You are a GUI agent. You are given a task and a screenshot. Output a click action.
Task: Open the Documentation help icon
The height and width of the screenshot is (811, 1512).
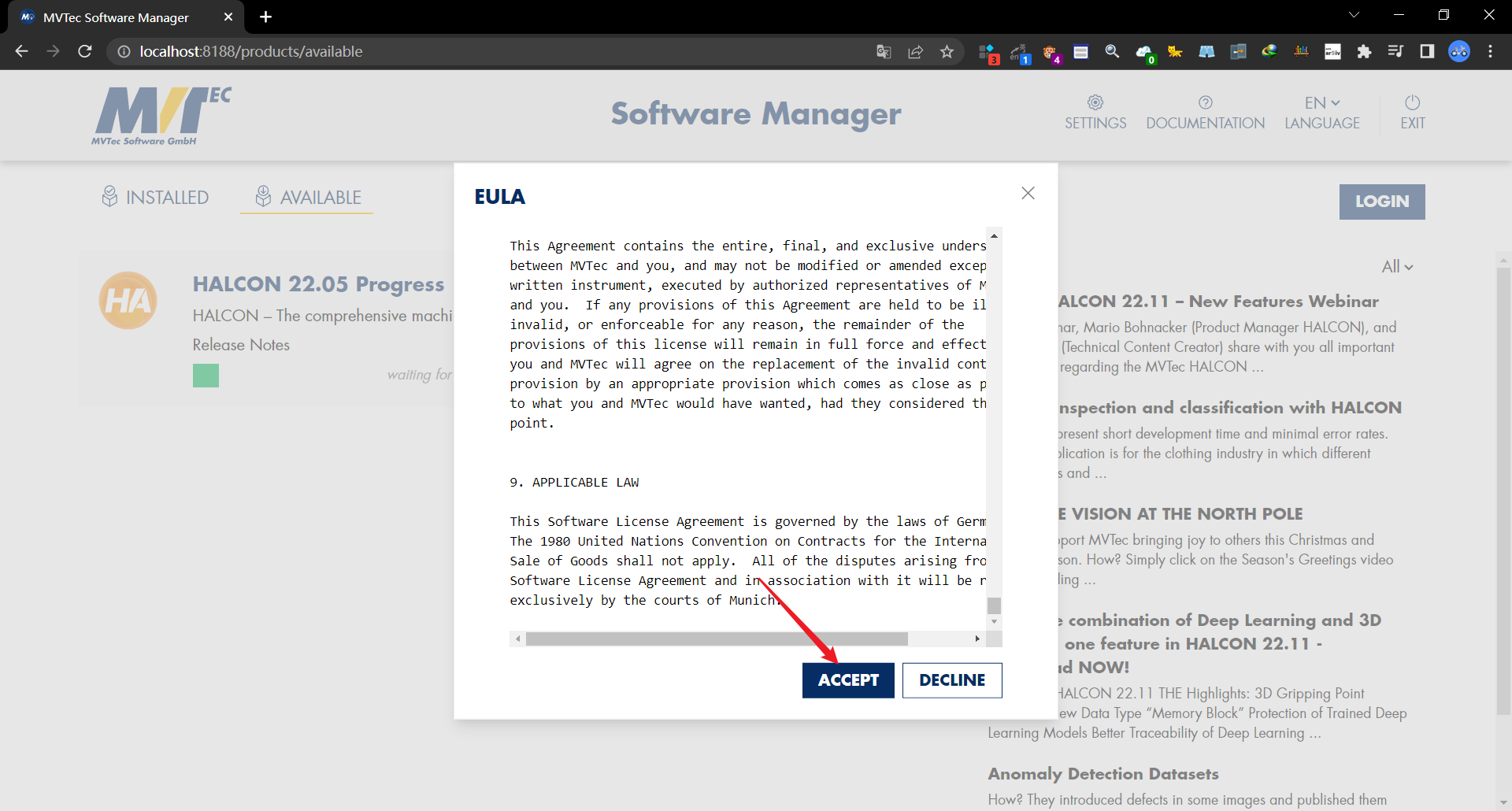tap(1206, 102)
